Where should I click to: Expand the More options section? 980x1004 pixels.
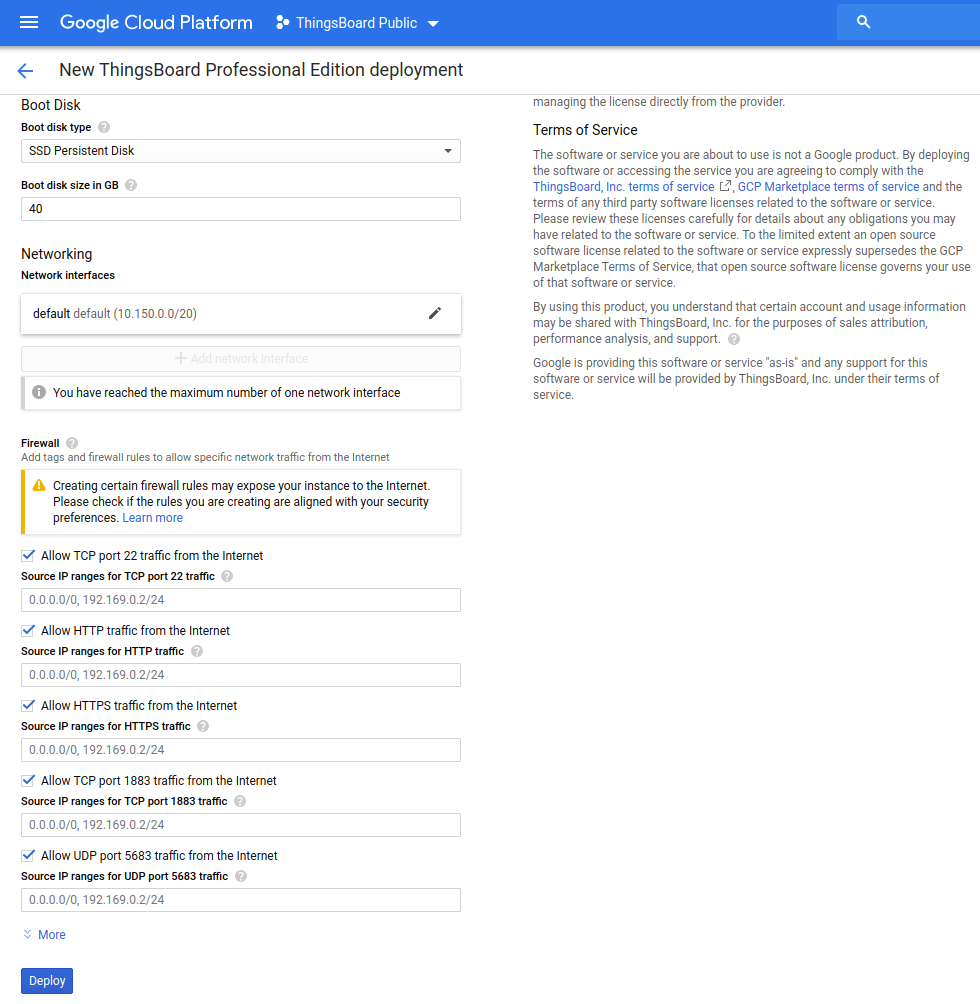pyautogui.click(x=44, y=935)
